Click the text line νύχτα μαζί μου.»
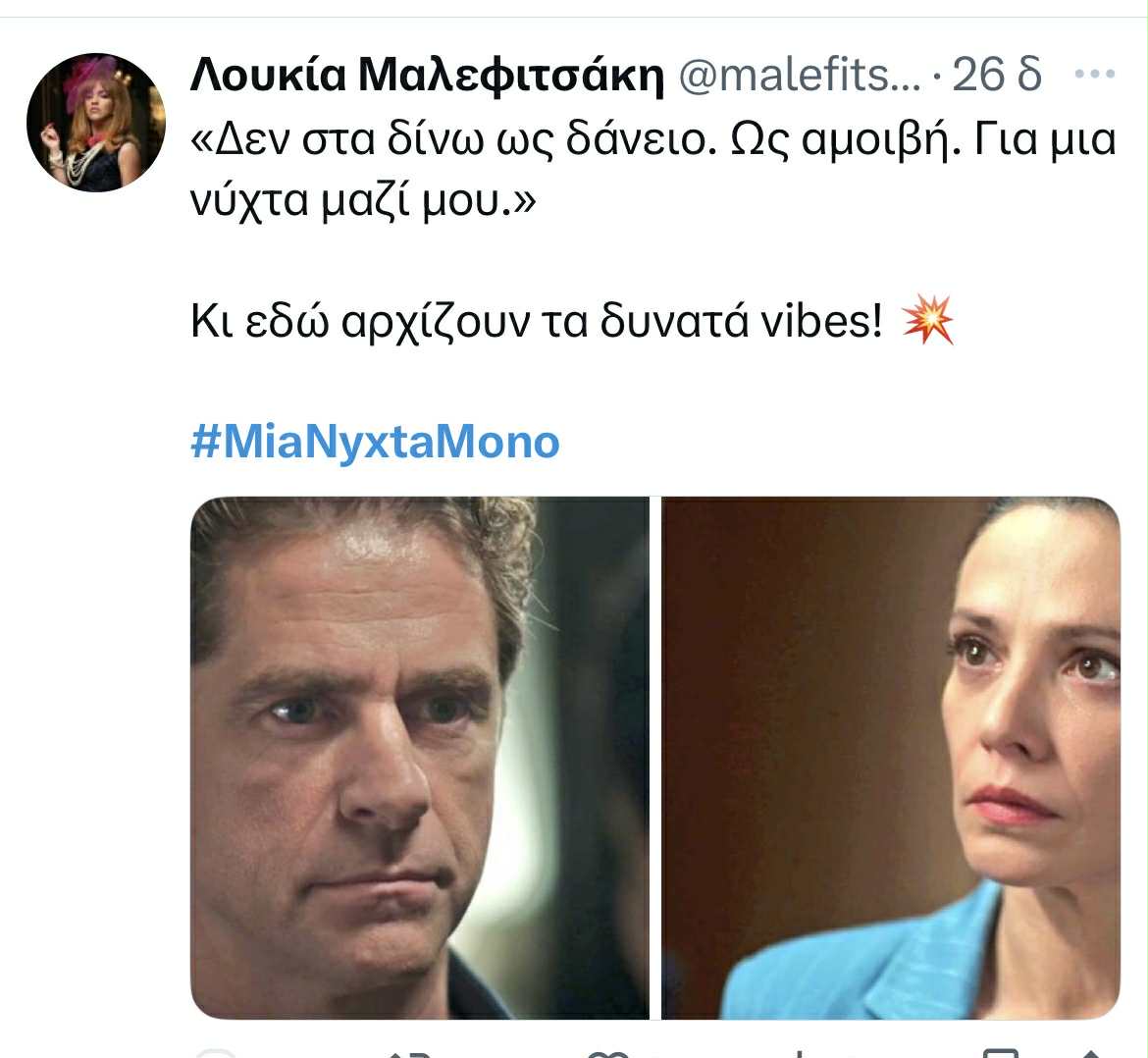This screenshot has width=1148, height=1058. point(363,200)
